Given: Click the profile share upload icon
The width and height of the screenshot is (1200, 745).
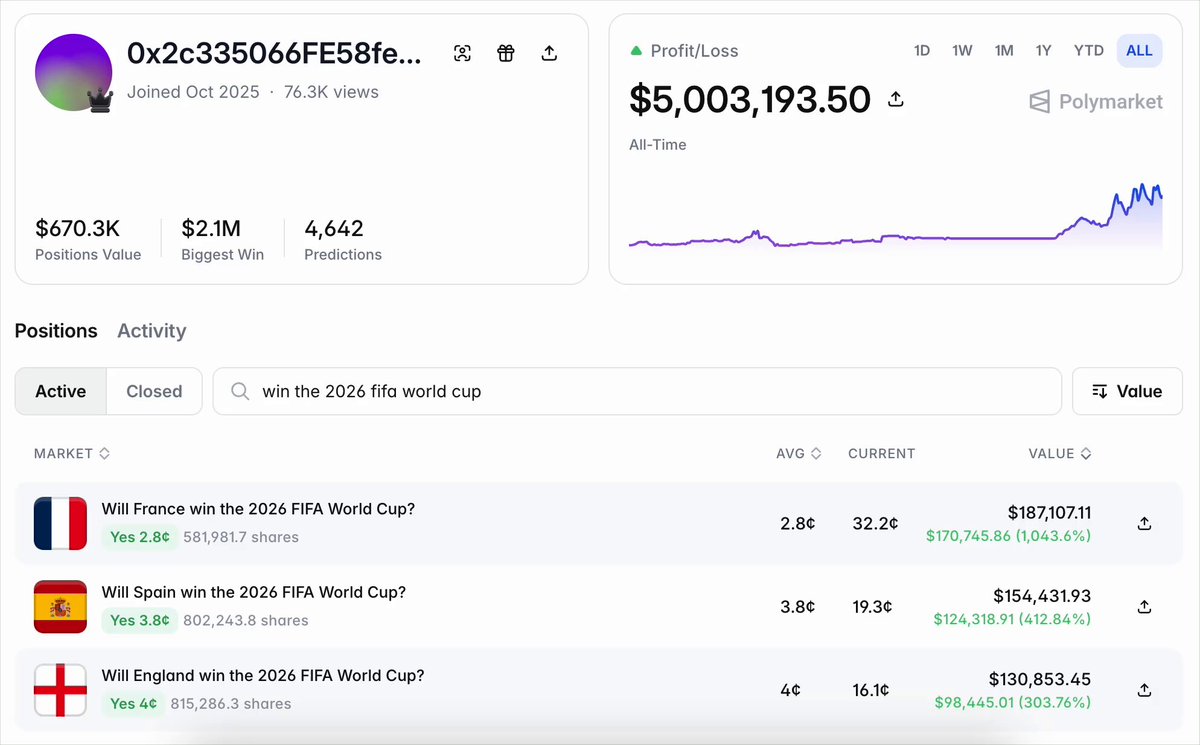Looking at the screenshot, I should pos(549,54).
